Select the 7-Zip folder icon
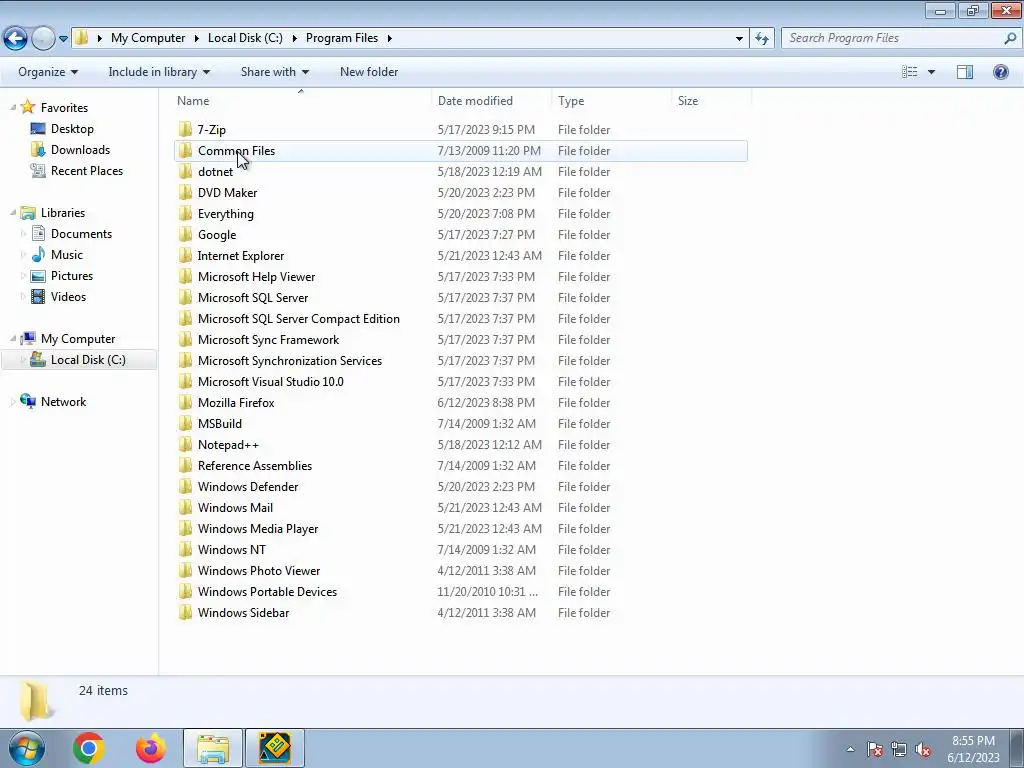This screenshot has width=1024, height=768. [x=185, y=129]
